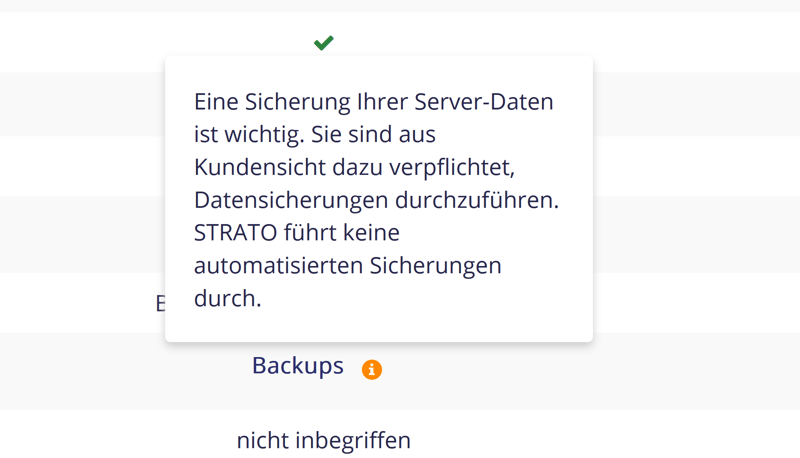Click the final word "durch." in the tooltip
Image resolution: width=800 pixels, height=458 pixels.
(227, 298)
